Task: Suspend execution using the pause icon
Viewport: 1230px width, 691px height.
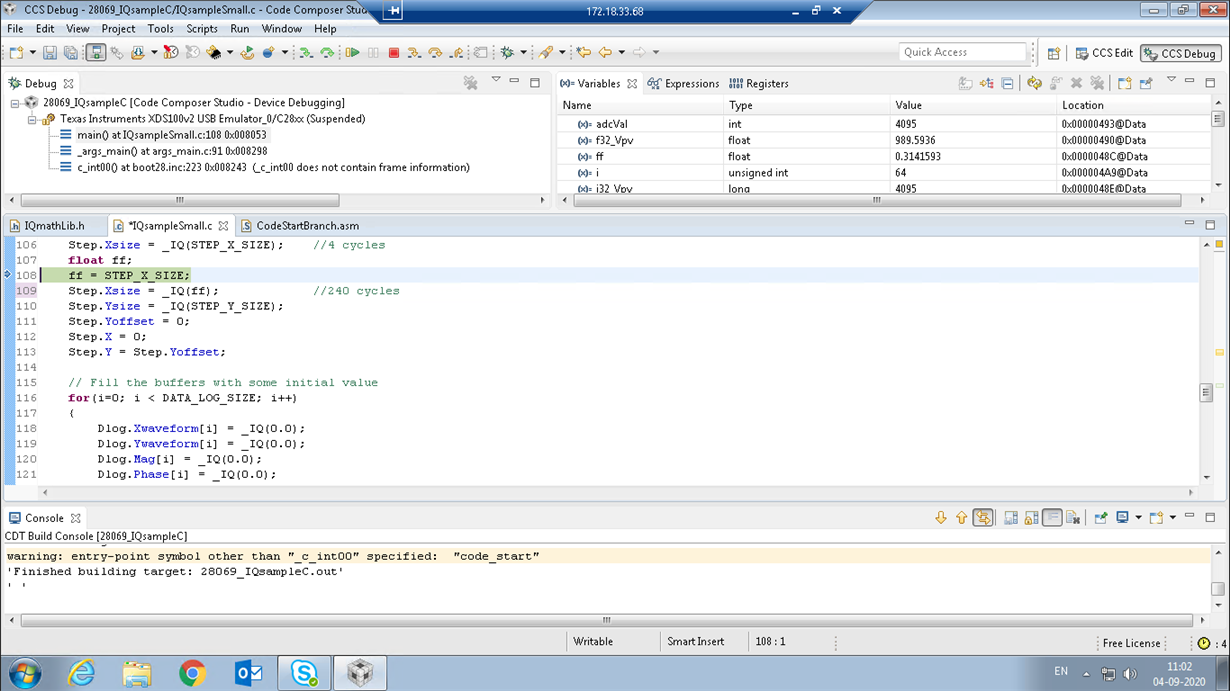Action: (x=371, y=52)
